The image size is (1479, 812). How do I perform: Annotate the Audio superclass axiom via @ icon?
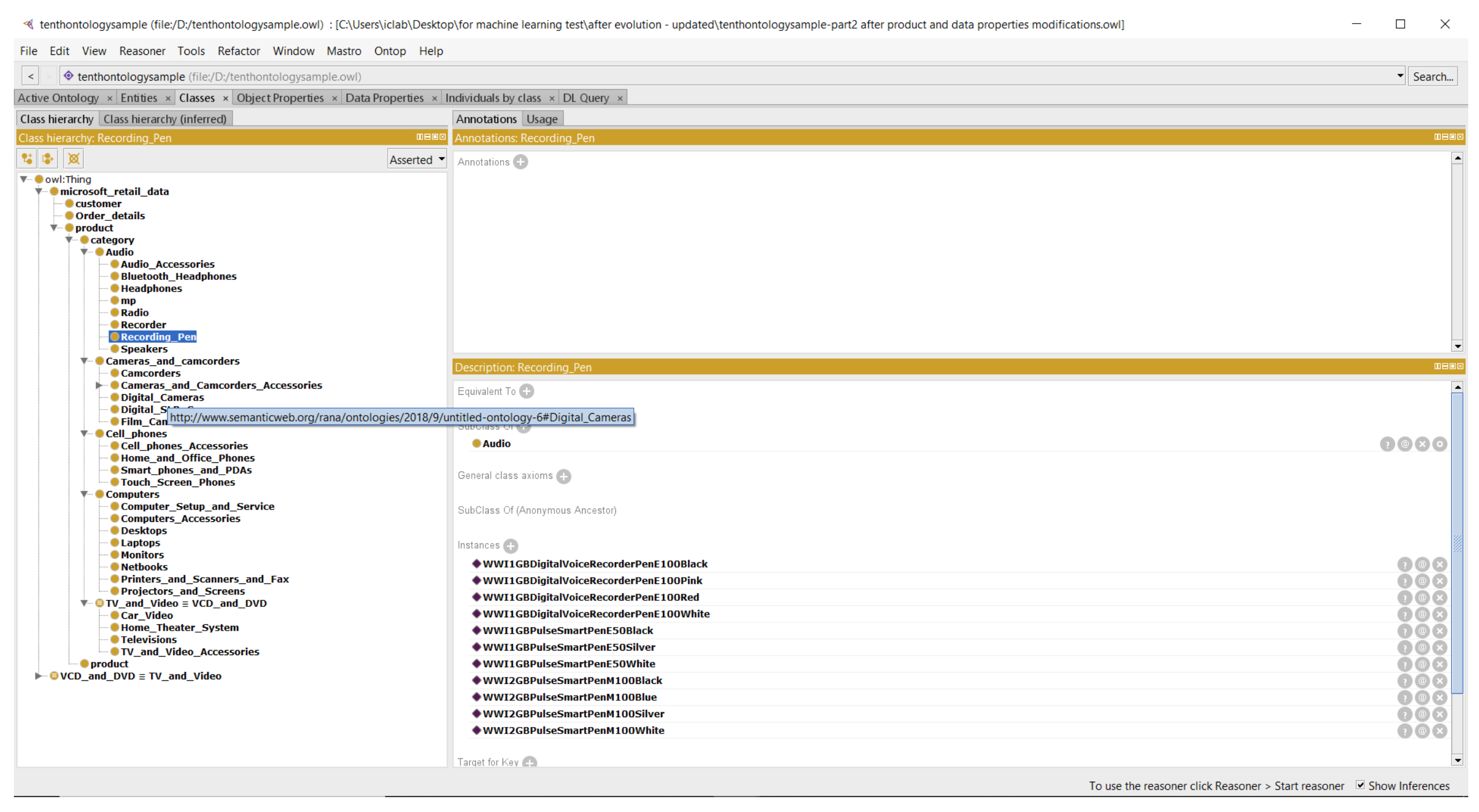(x=1405, y=444)
